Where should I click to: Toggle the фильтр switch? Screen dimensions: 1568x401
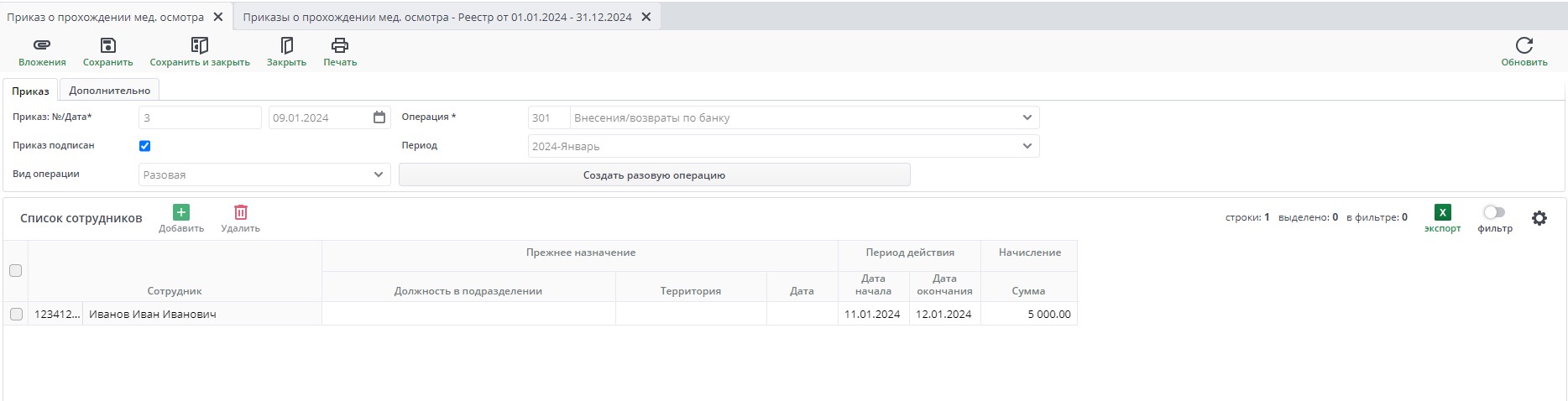(x=1494, y=212)
